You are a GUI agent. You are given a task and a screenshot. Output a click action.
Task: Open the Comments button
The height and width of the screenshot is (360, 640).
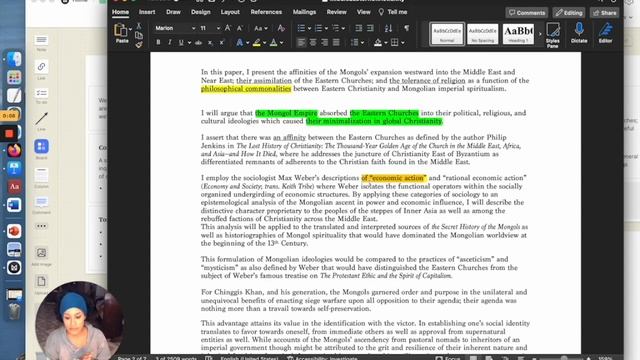point(527,13)
